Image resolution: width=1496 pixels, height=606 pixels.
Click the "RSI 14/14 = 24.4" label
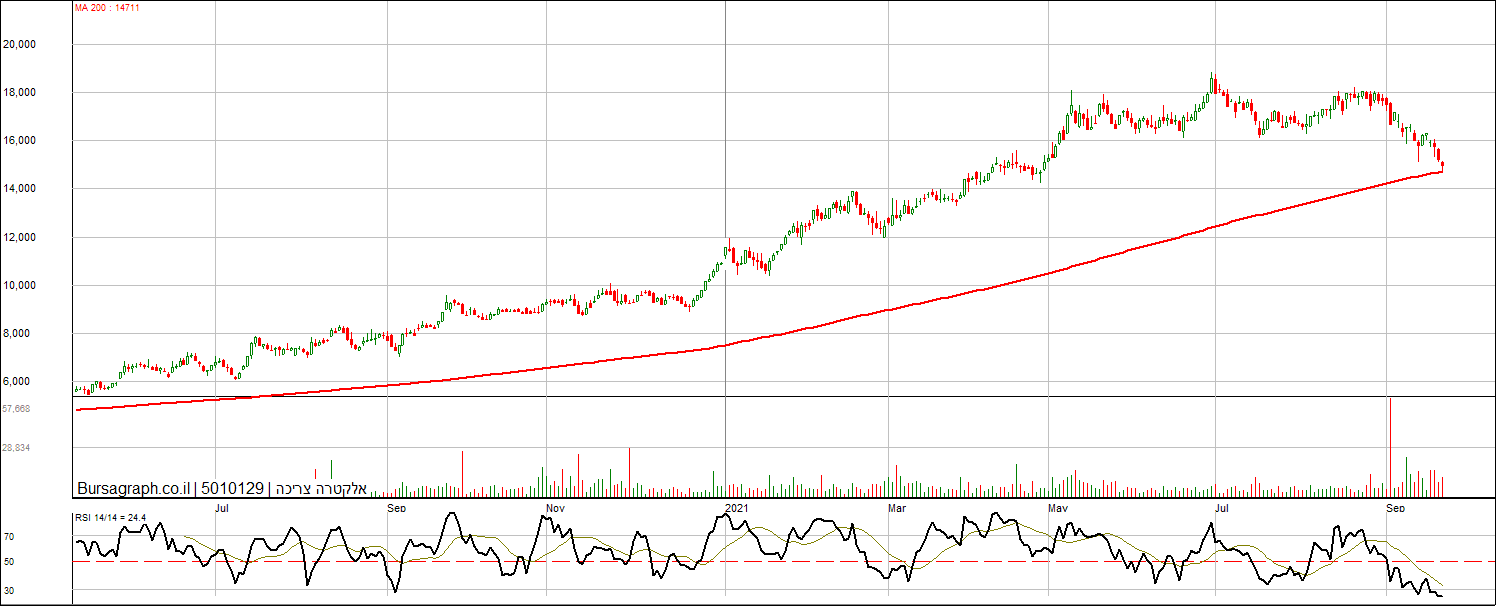tap(111, 518)
